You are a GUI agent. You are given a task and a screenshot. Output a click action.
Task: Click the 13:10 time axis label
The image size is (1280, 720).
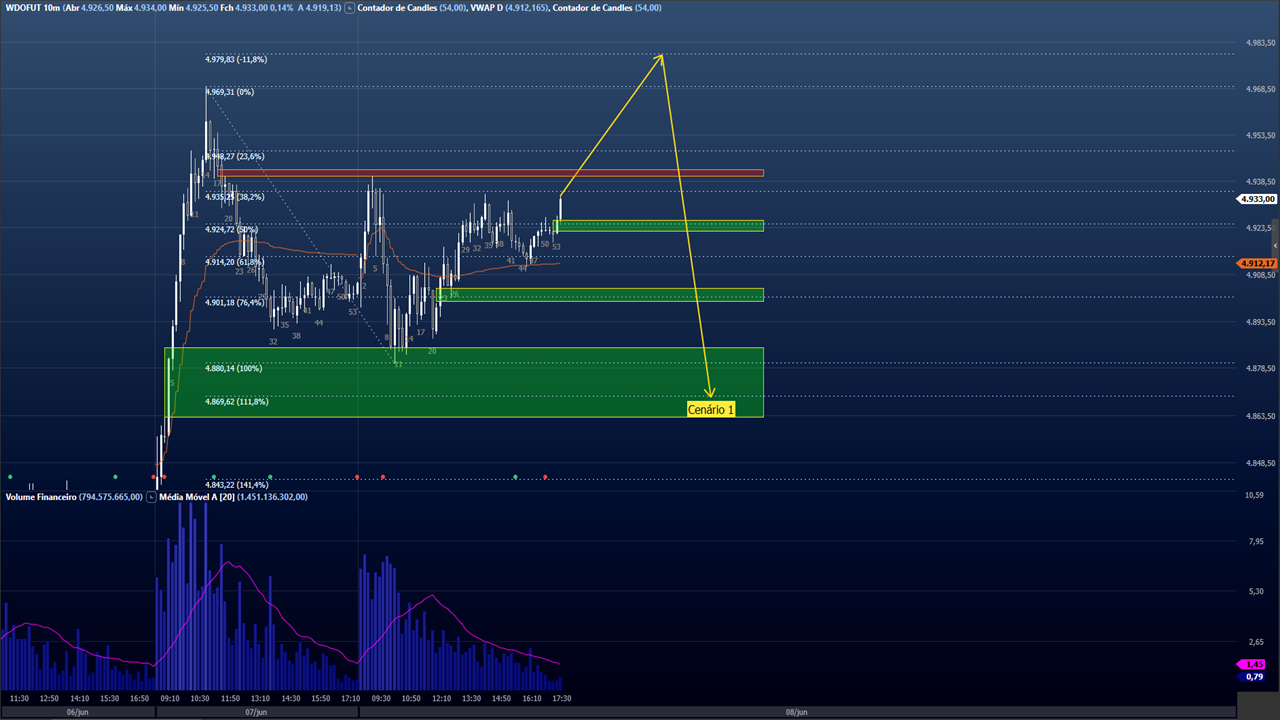coord(260,698)
